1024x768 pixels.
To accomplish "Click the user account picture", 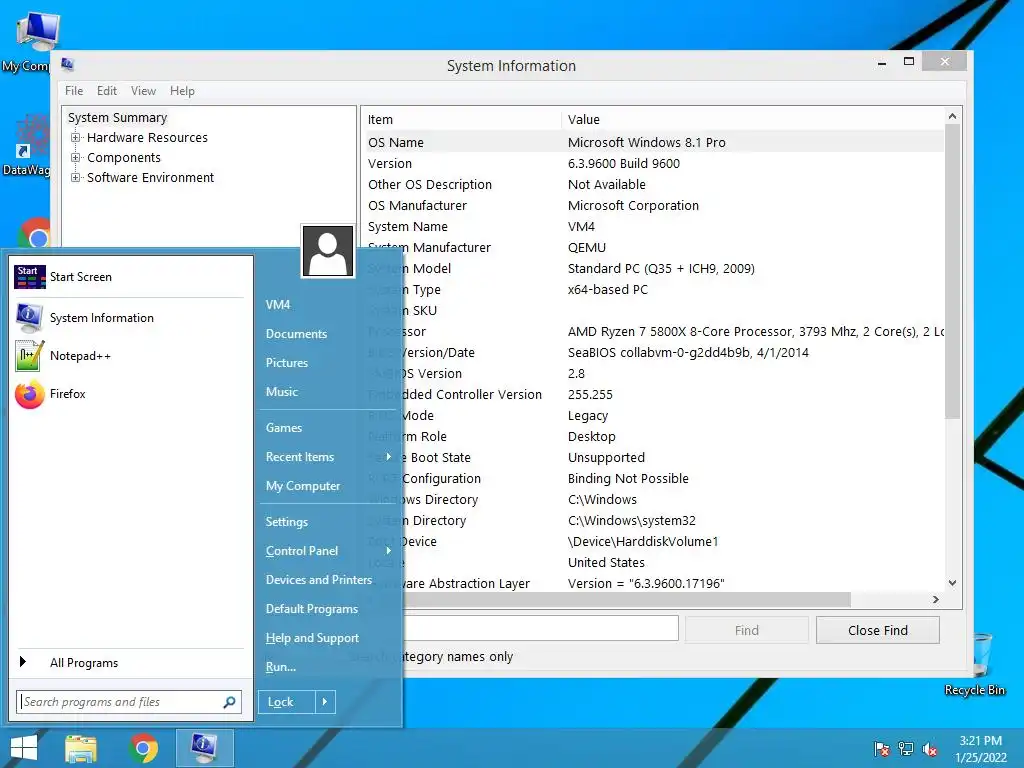I will (x=328, y=251).
